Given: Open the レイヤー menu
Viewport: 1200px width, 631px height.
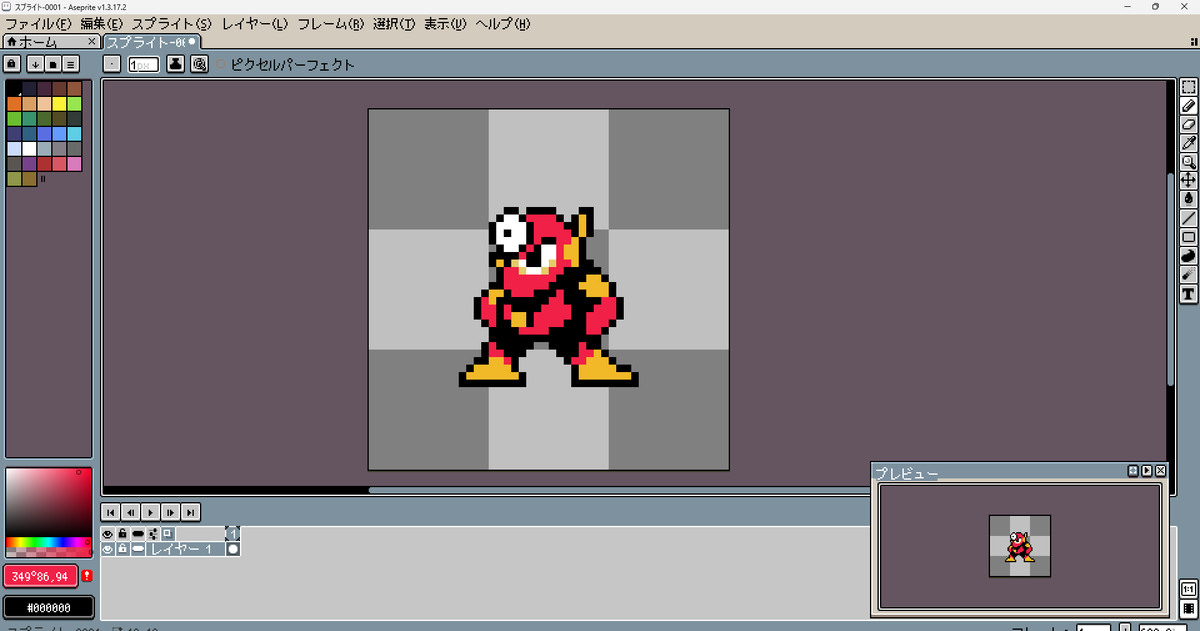Looking at the screenshot, I should click(256, 24).
